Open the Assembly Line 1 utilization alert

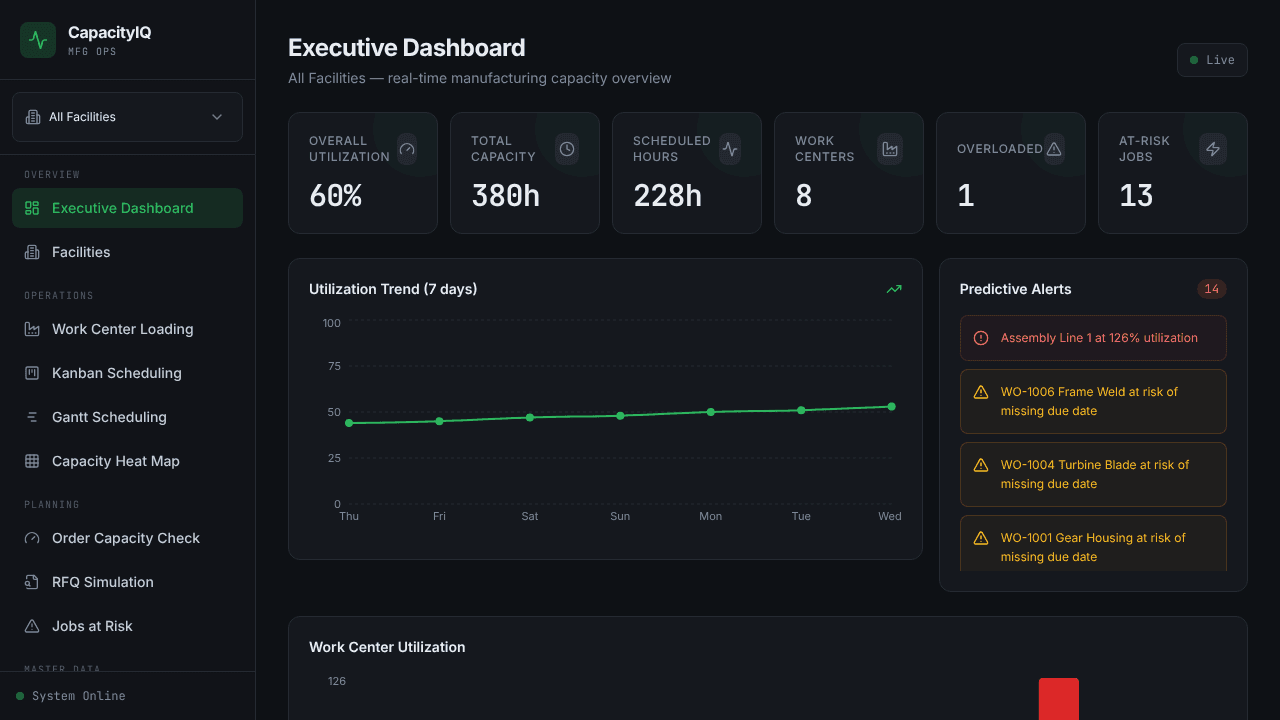tap(1093, 338)
